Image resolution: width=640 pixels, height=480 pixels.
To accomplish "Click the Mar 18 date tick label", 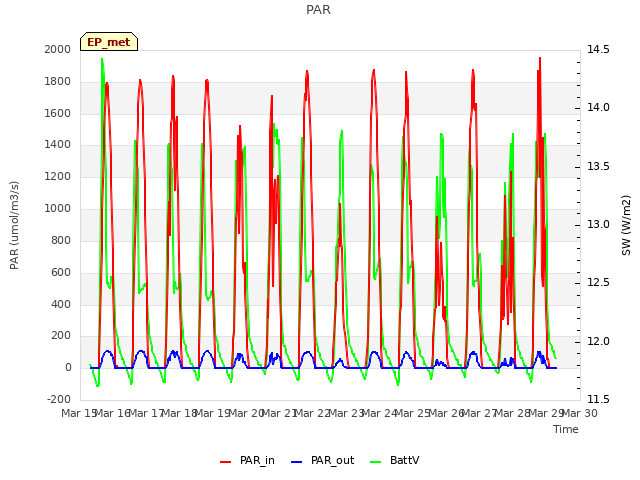I will coord(180,413).
